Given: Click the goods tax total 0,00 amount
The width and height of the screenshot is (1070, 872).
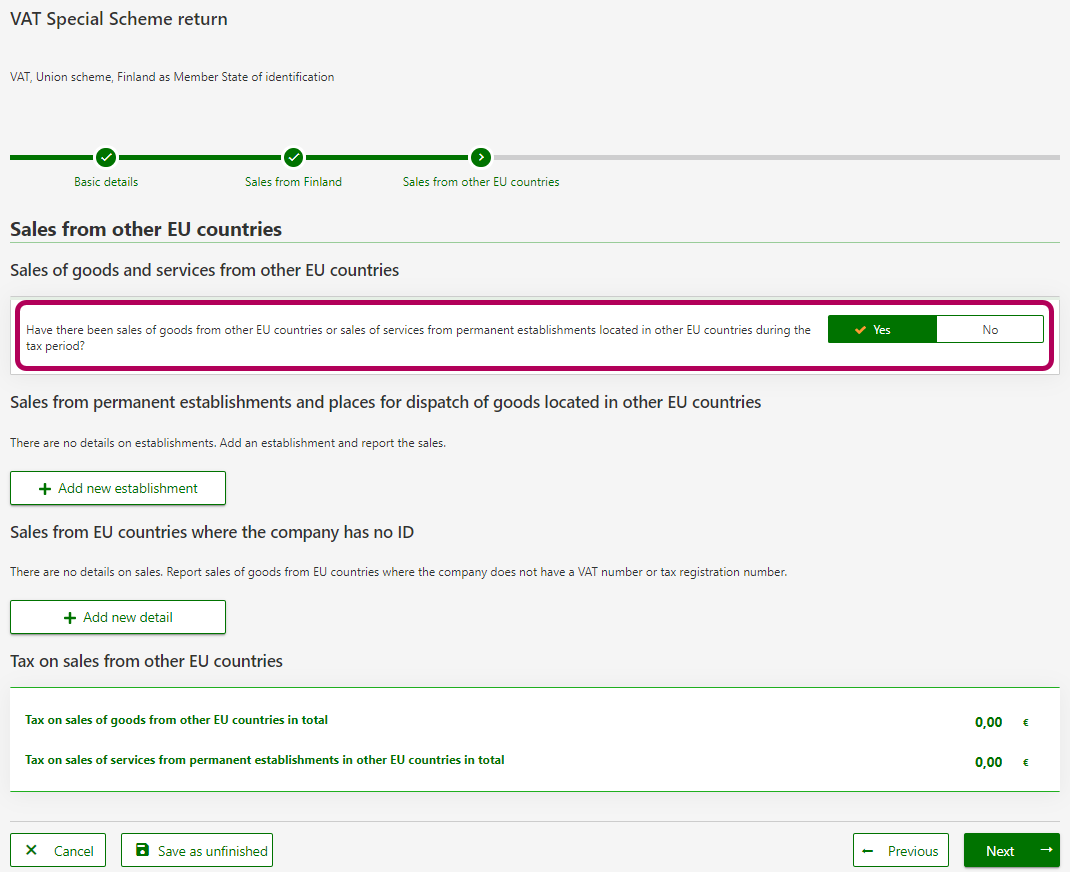Looking at the screenshot, I should coord(988,722).
